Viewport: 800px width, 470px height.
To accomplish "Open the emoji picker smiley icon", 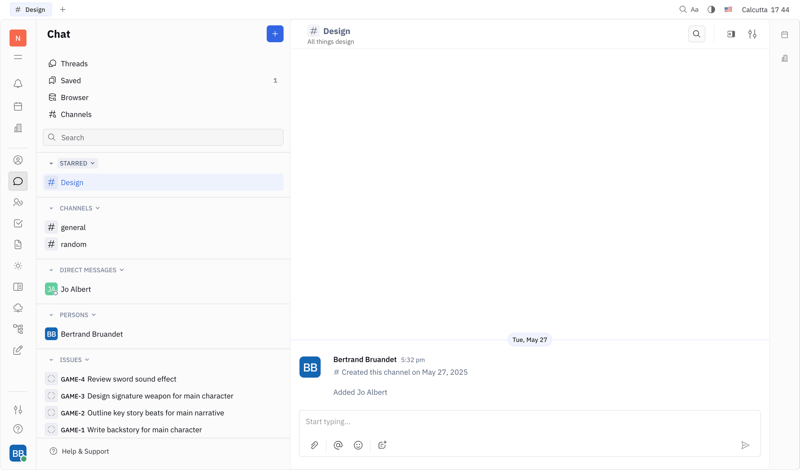I will [x=358, y=445].
